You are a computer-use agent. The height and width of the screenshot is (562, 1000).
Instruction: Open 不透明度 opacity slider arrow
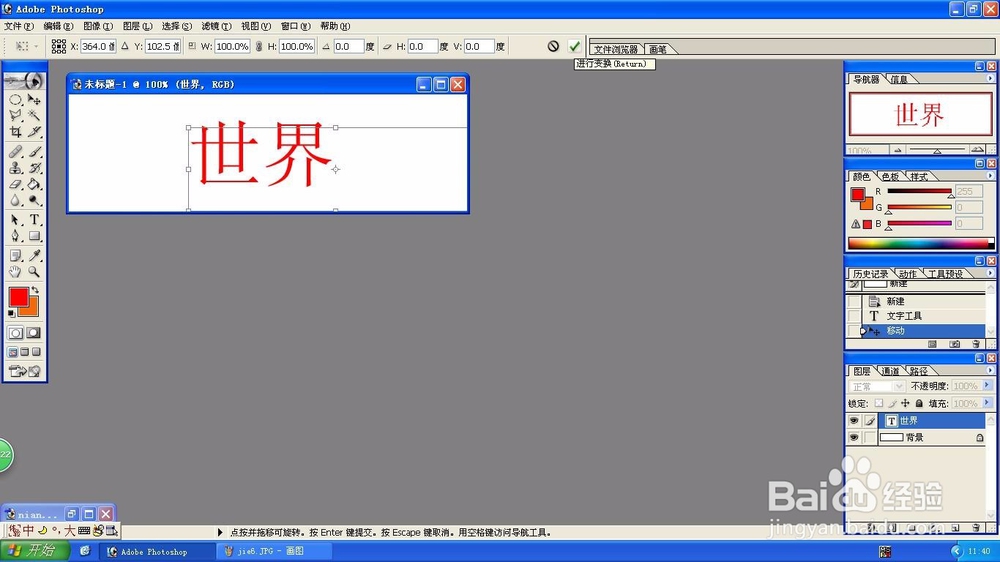point(987,385)
